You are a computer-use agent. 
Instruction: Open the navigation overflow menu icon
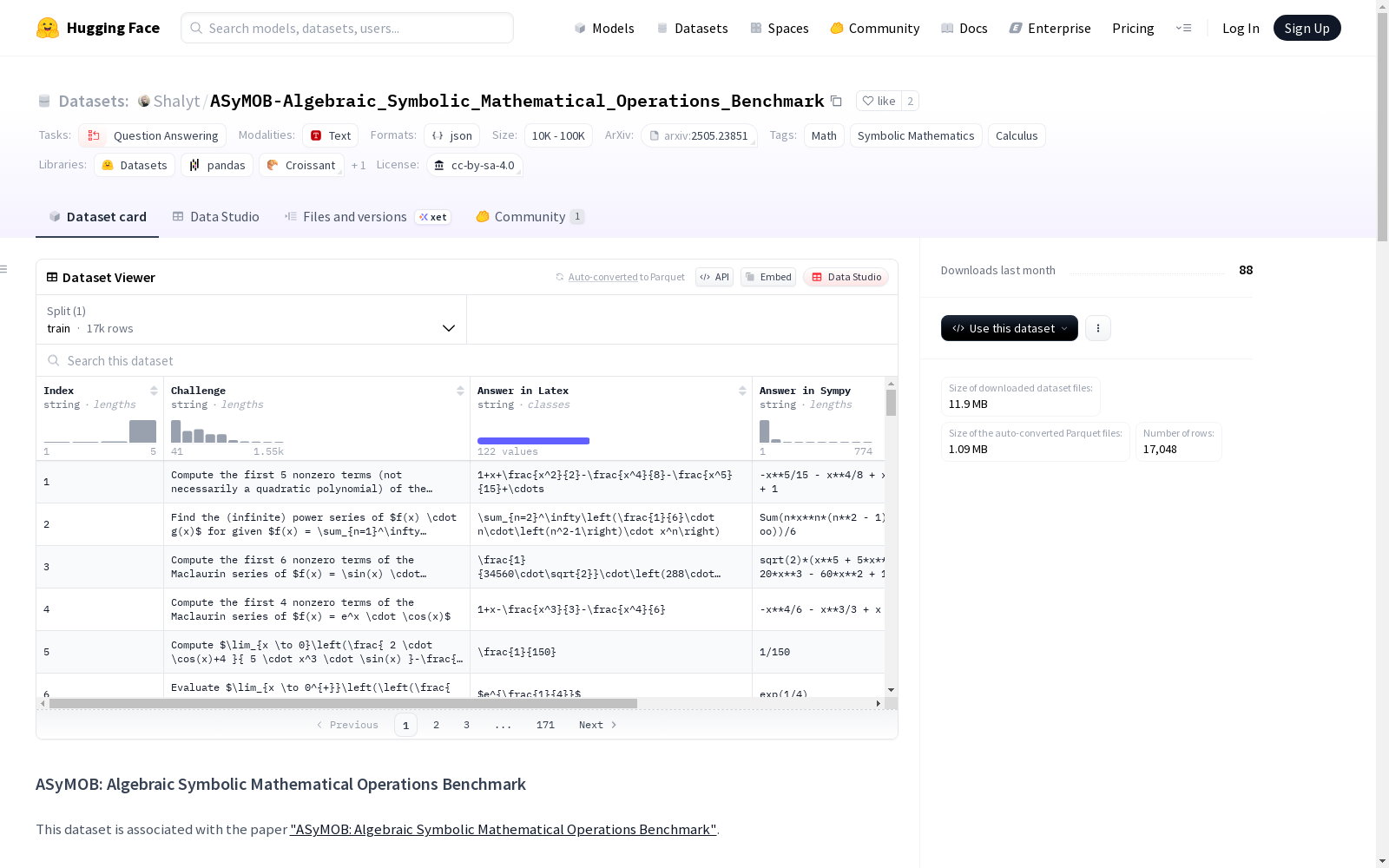point(1183,28)
